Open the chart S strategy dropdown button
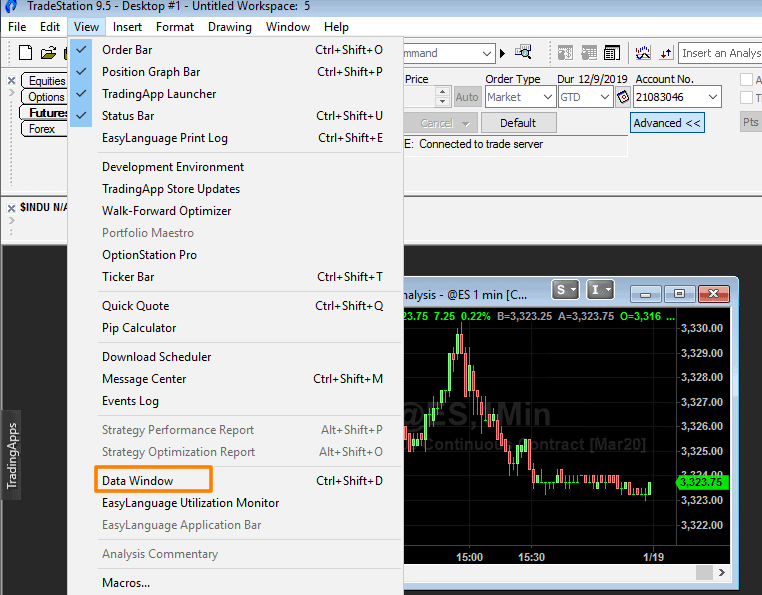Screen dimensions: 762x595 [565, 290]
